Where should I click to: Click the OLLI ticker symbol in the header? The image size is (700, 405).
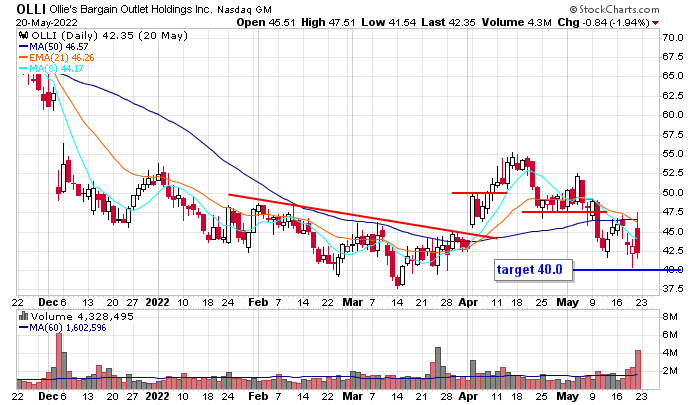click(31, 9)
